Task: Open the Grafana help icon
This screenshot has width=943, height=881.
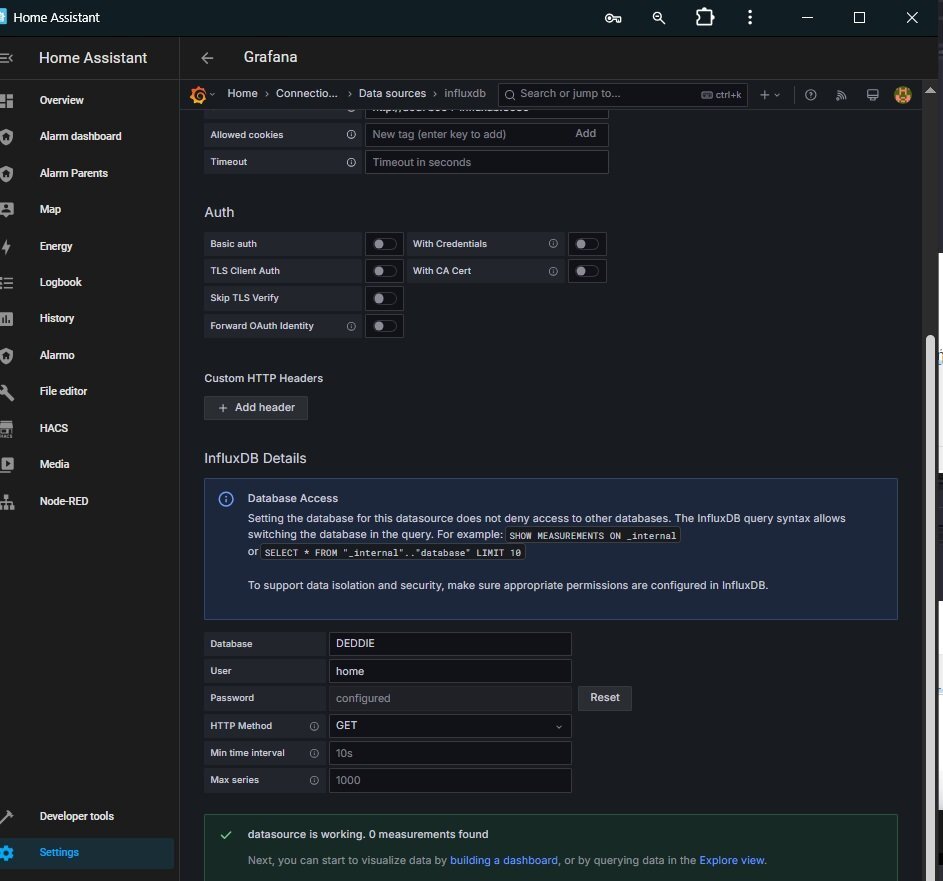Action: [x=811, y=95]
